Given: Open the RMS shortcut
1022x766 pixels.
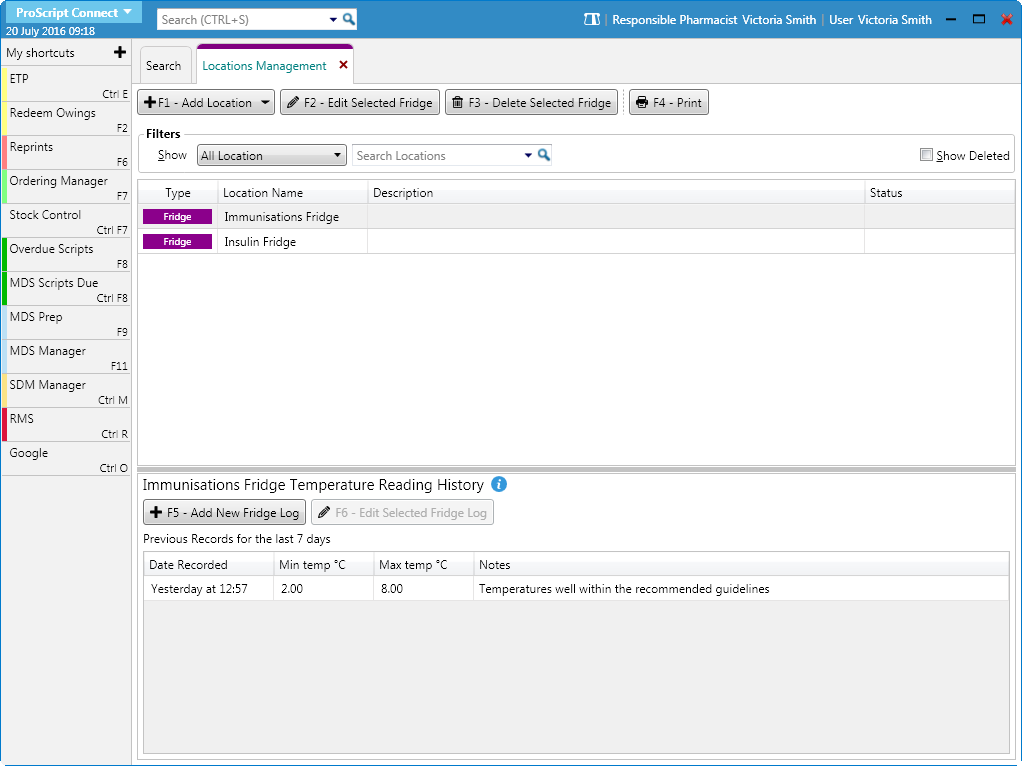Looking at the screenshot, I should coord(66,424).
